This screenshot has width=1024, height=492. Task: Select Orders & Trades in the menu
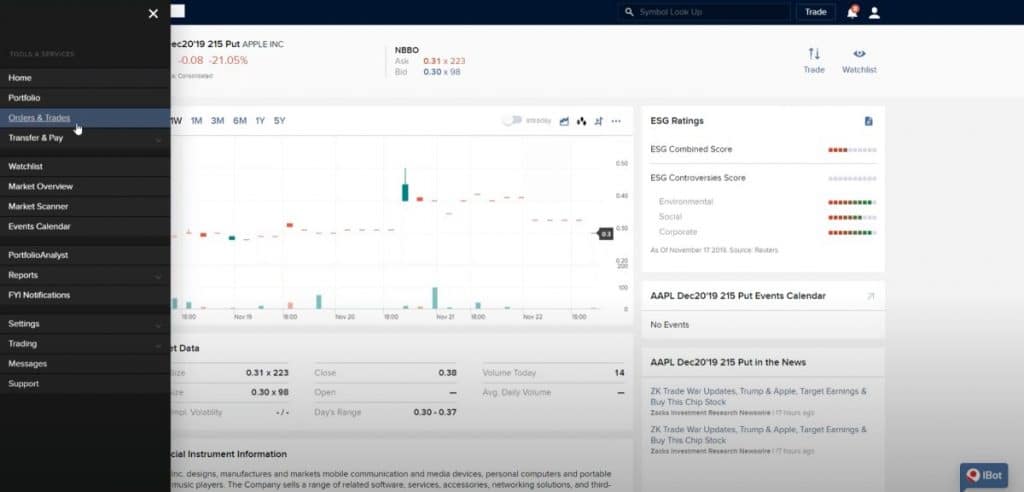[x=85, y=118]
